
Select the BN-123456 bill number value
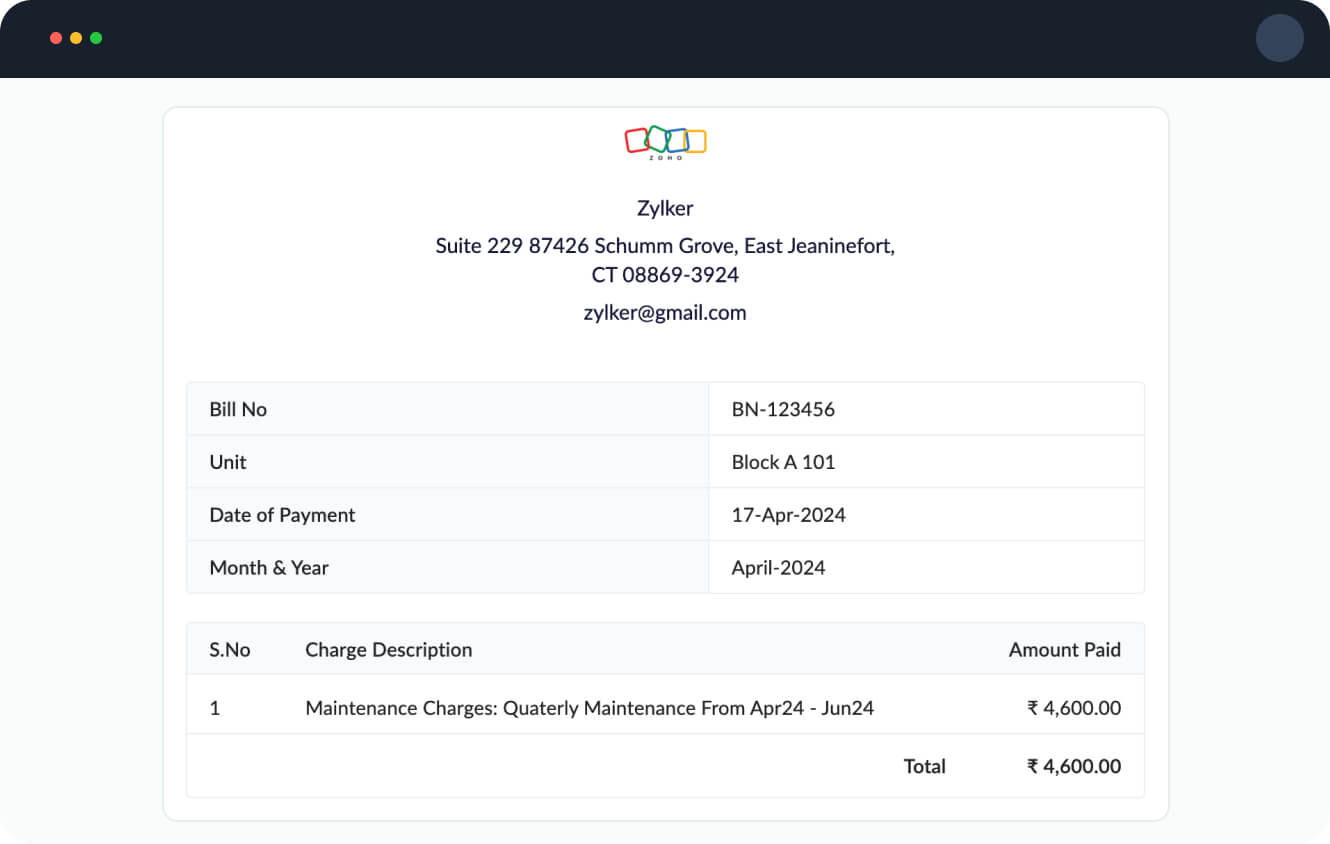coord(783,408)
